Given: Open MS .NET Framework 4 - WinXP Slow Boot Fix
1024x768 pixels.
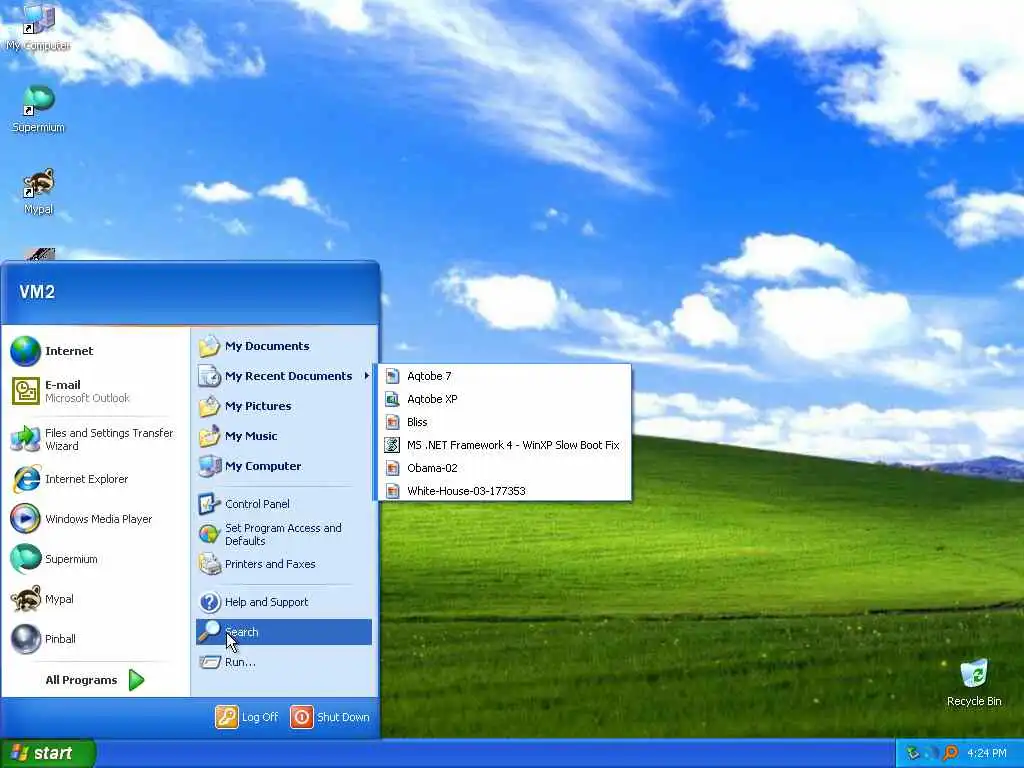Looking at the screenshot, I should 504,445.
